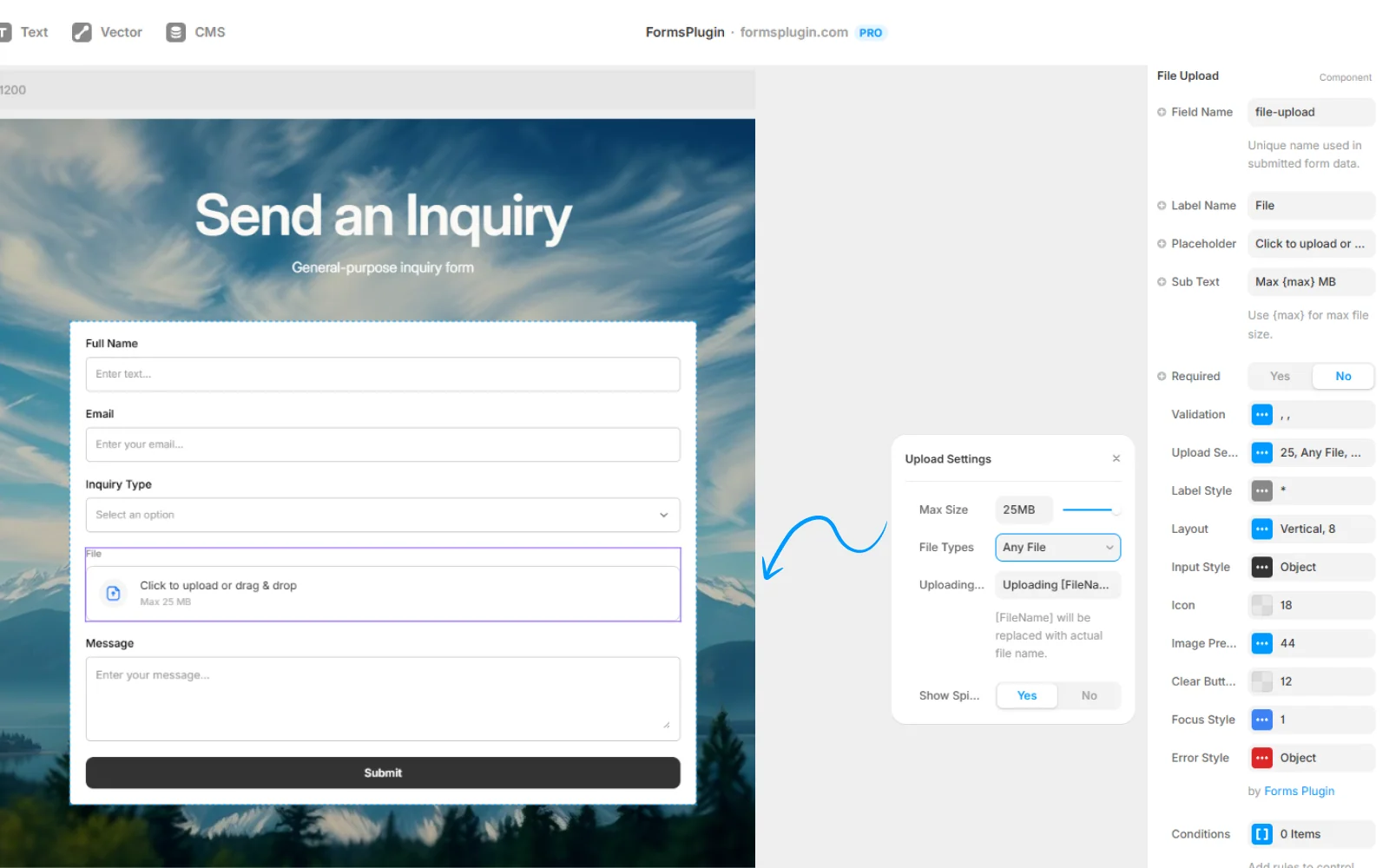This screenshot has width=1389, height=868.
Task: Open Validation settings blue dots icon
Action: click(x=1261, y=415)
